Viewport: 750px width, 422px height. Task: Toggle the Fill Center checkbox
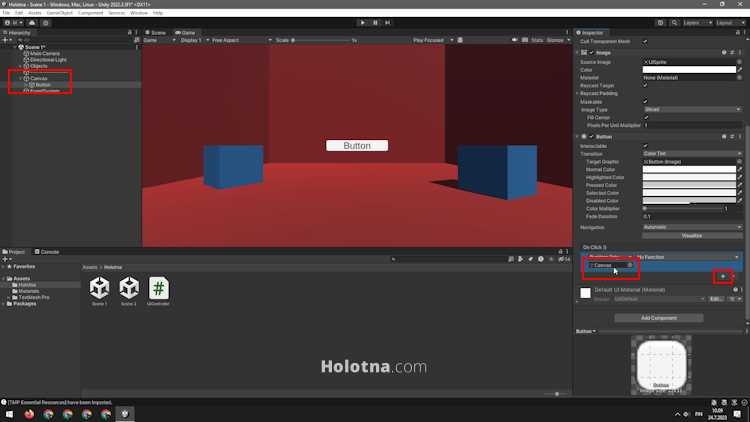click(x=646, y=117)
